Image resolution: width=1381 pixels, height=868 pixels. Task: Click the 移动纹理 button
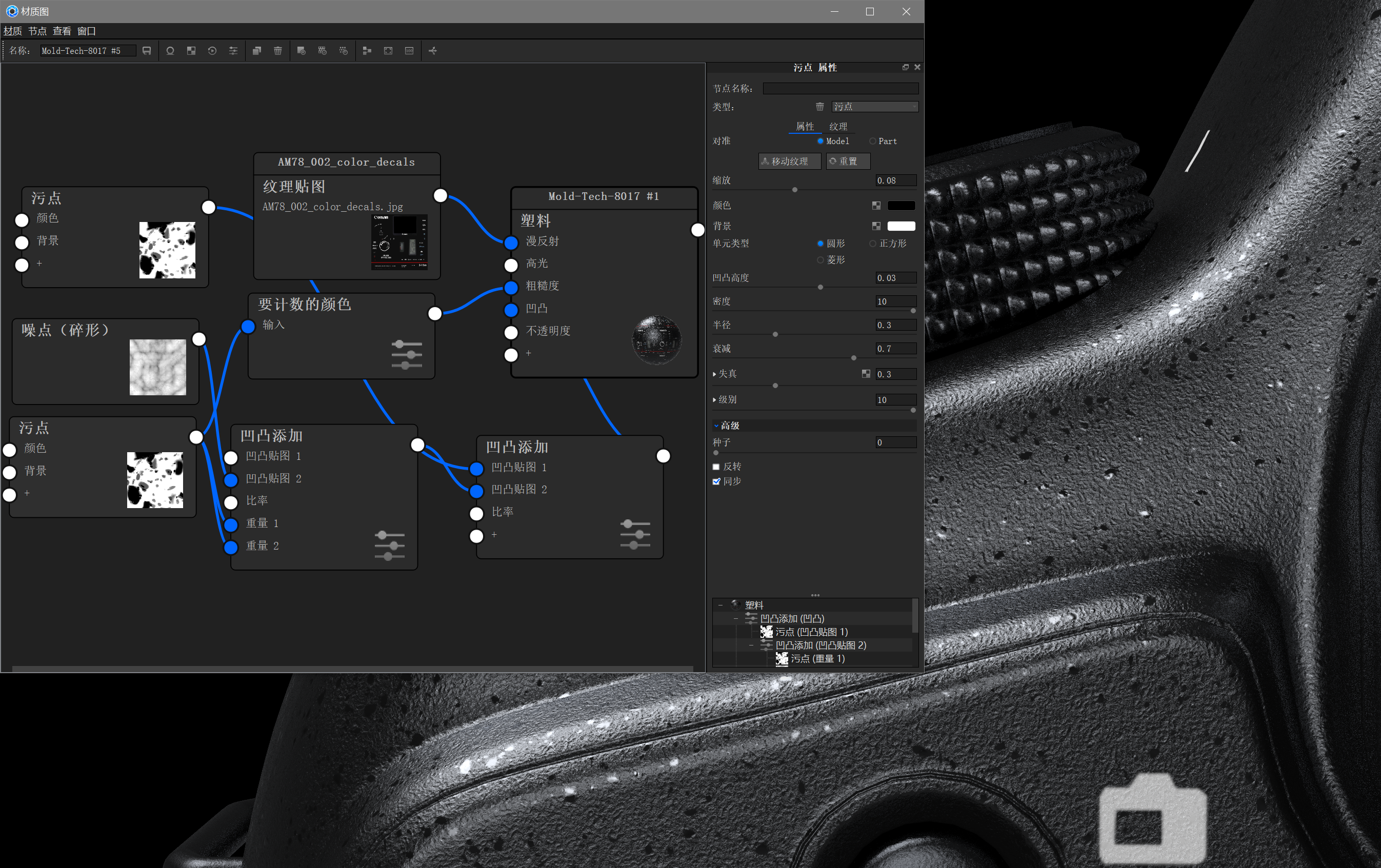pyautogui.click(x=789, y=161)
